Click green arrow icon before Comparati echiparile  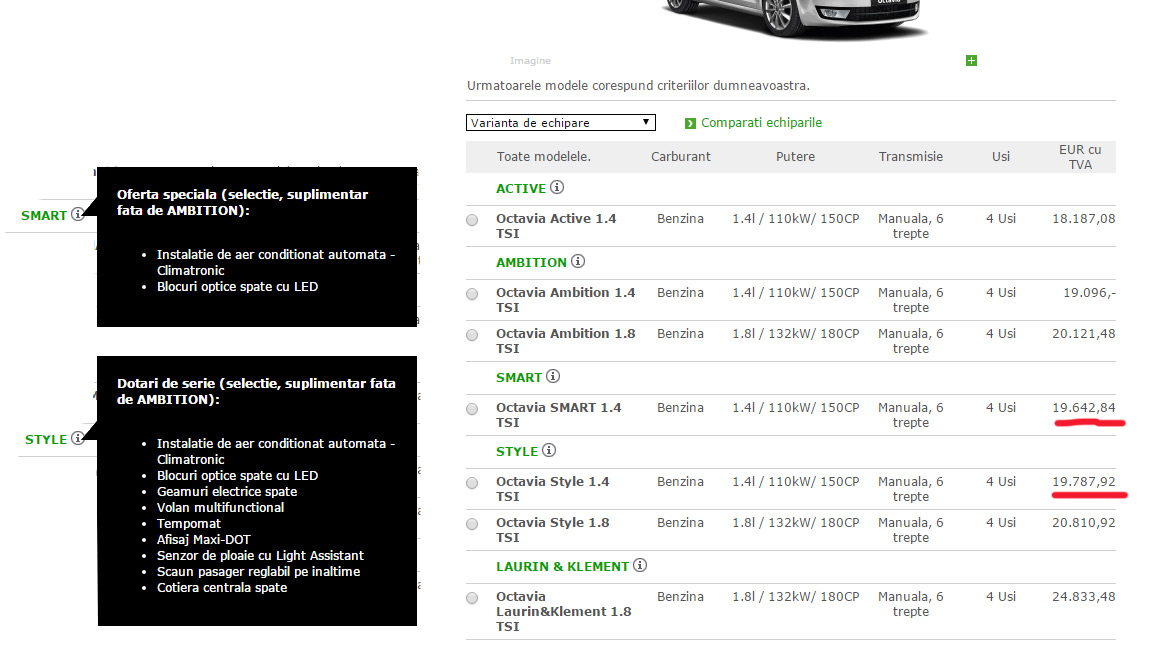(x=690, y=123)
